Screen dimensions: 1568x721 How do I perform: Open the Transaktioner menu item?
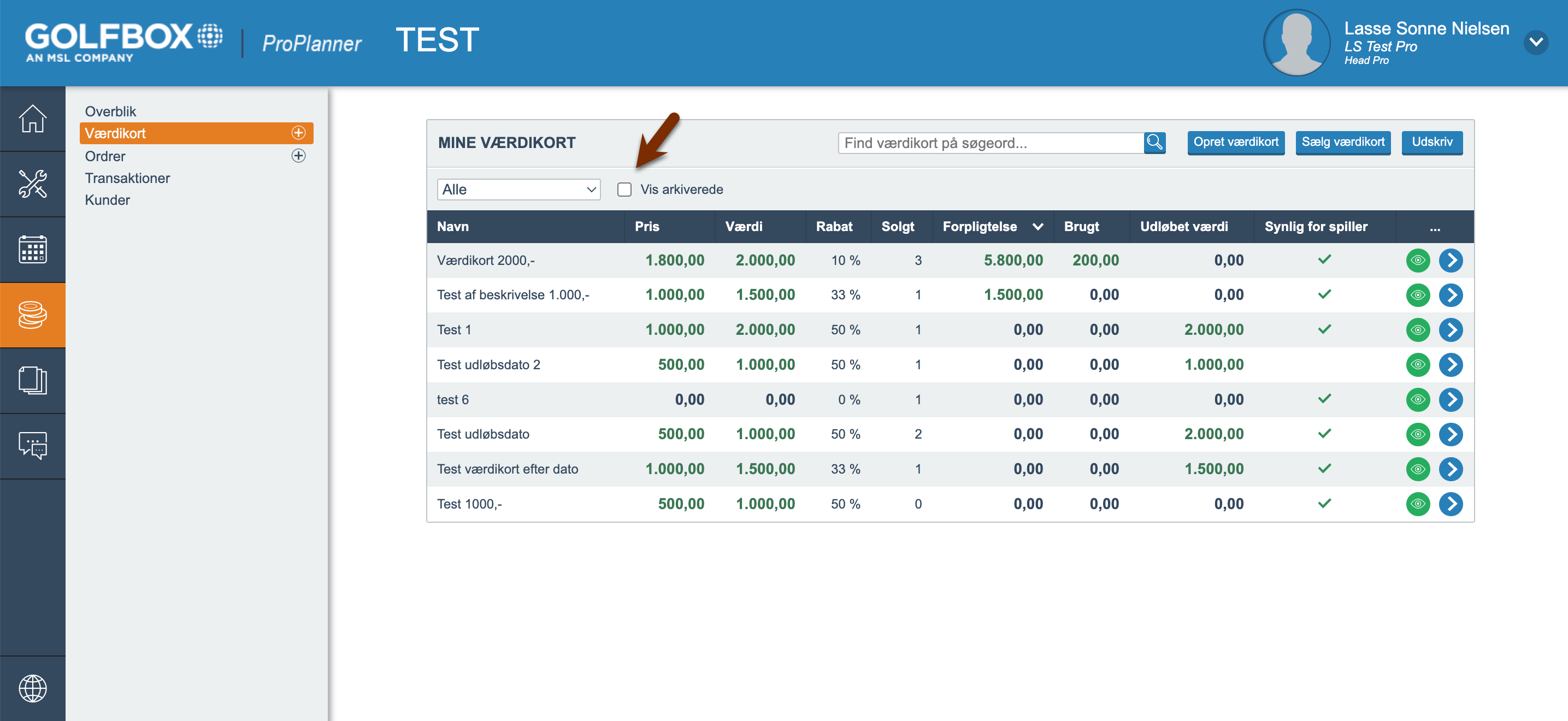tap(127, 178)
